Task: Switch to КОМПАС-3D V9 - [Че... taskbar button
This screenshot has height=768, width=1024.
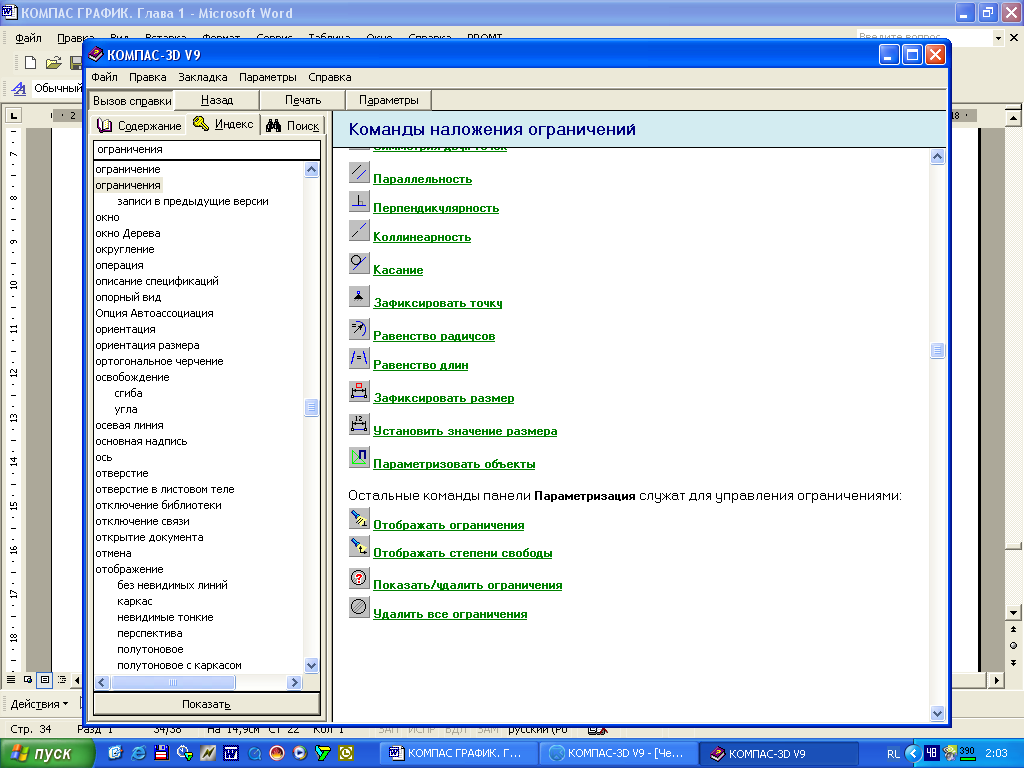Action: pyautogui.click(x=618, y=754)
